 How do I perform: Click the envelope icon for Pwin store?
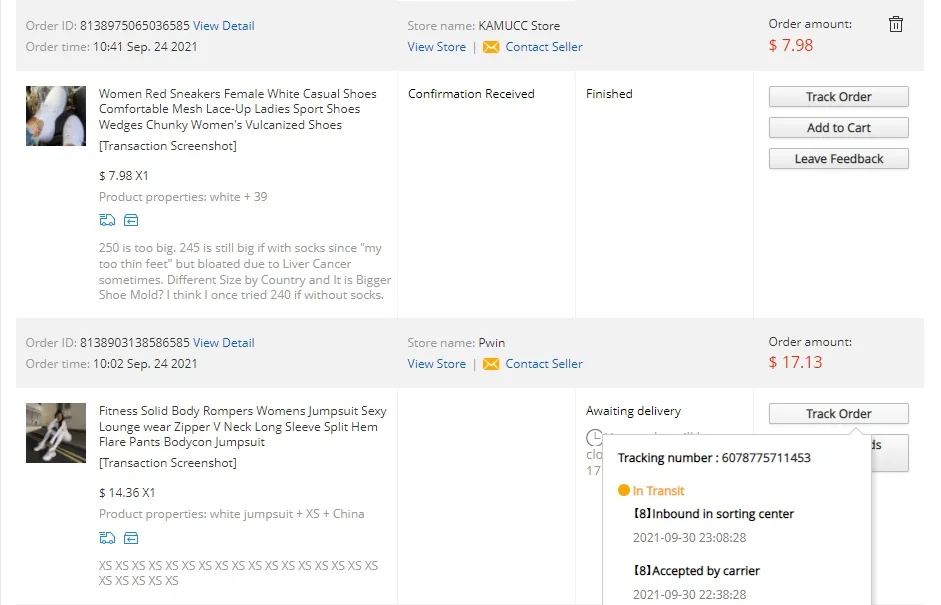tap(491, 364)
